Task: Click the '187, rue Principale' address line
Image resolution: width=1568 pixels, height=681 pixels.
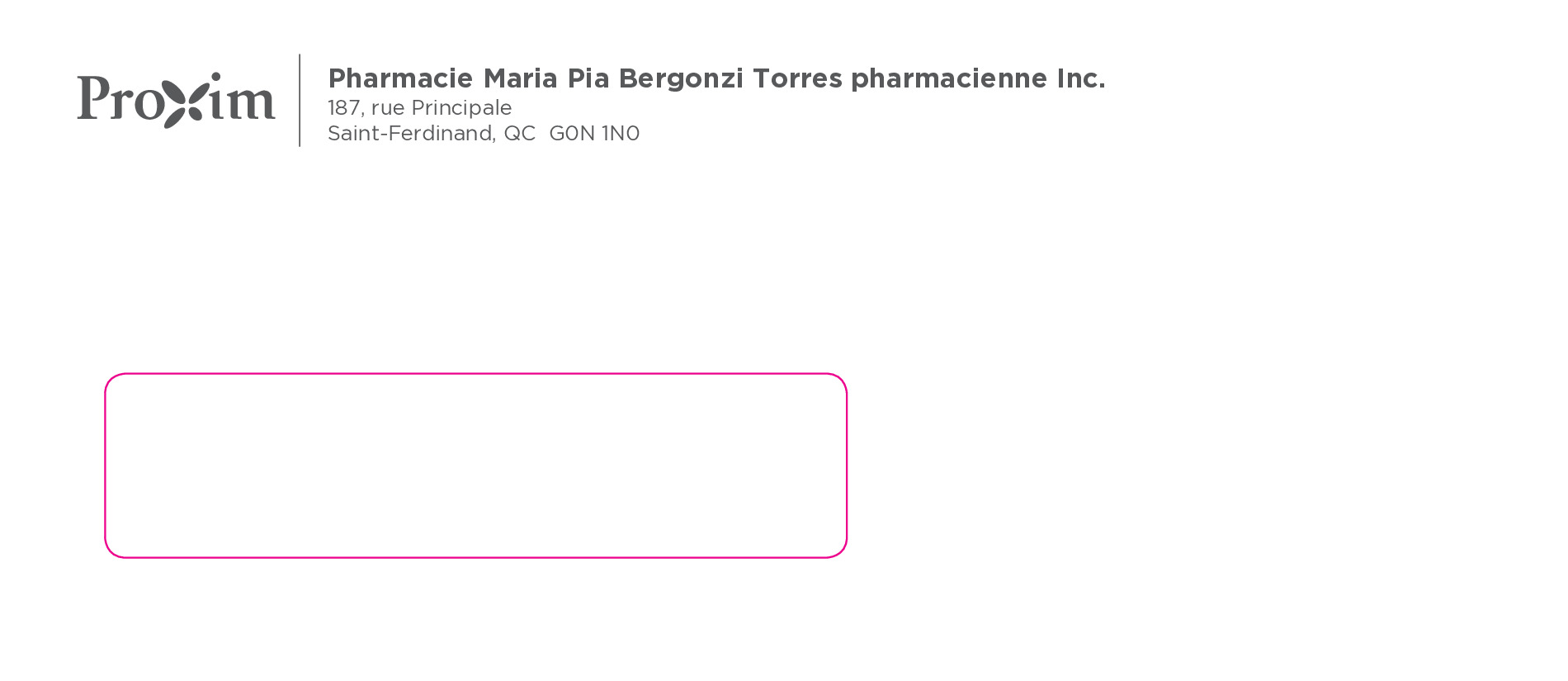Action: pos(419,108)
